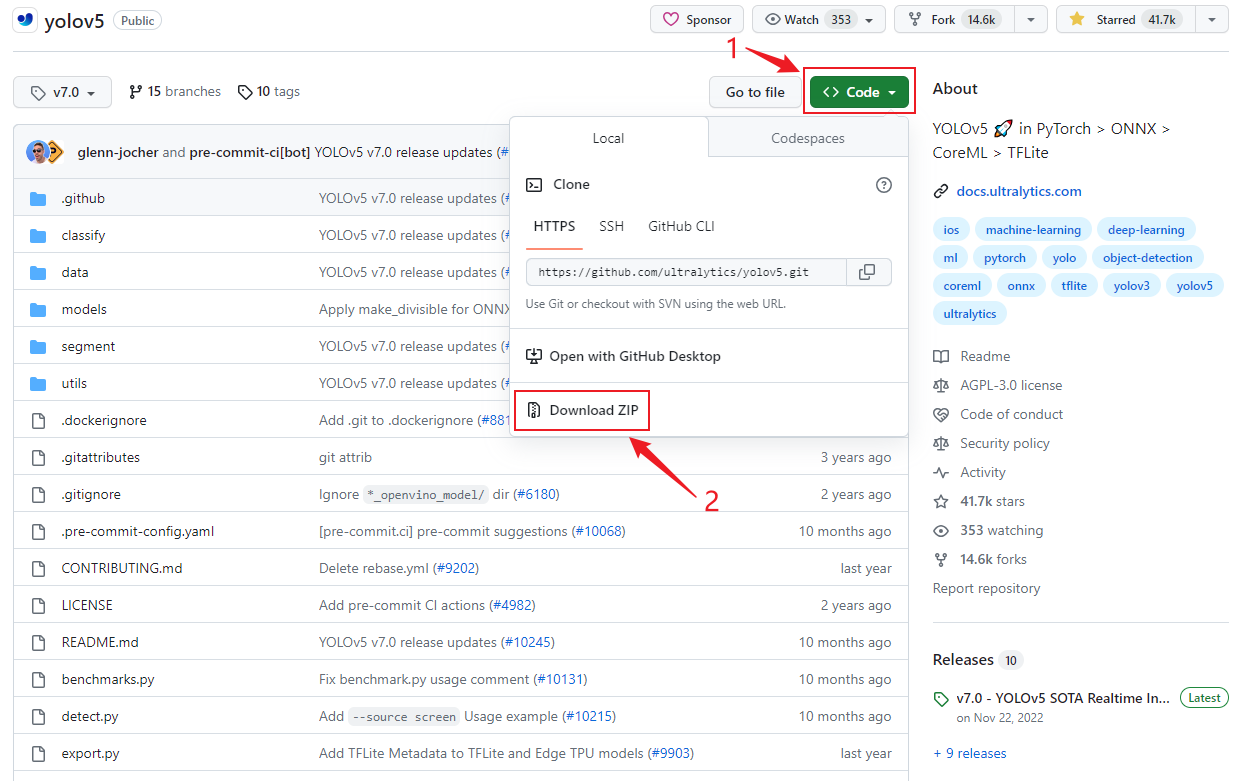1247x781 pixels.
Task: Select the HTTPS clone tab
Action: point(554,226)
